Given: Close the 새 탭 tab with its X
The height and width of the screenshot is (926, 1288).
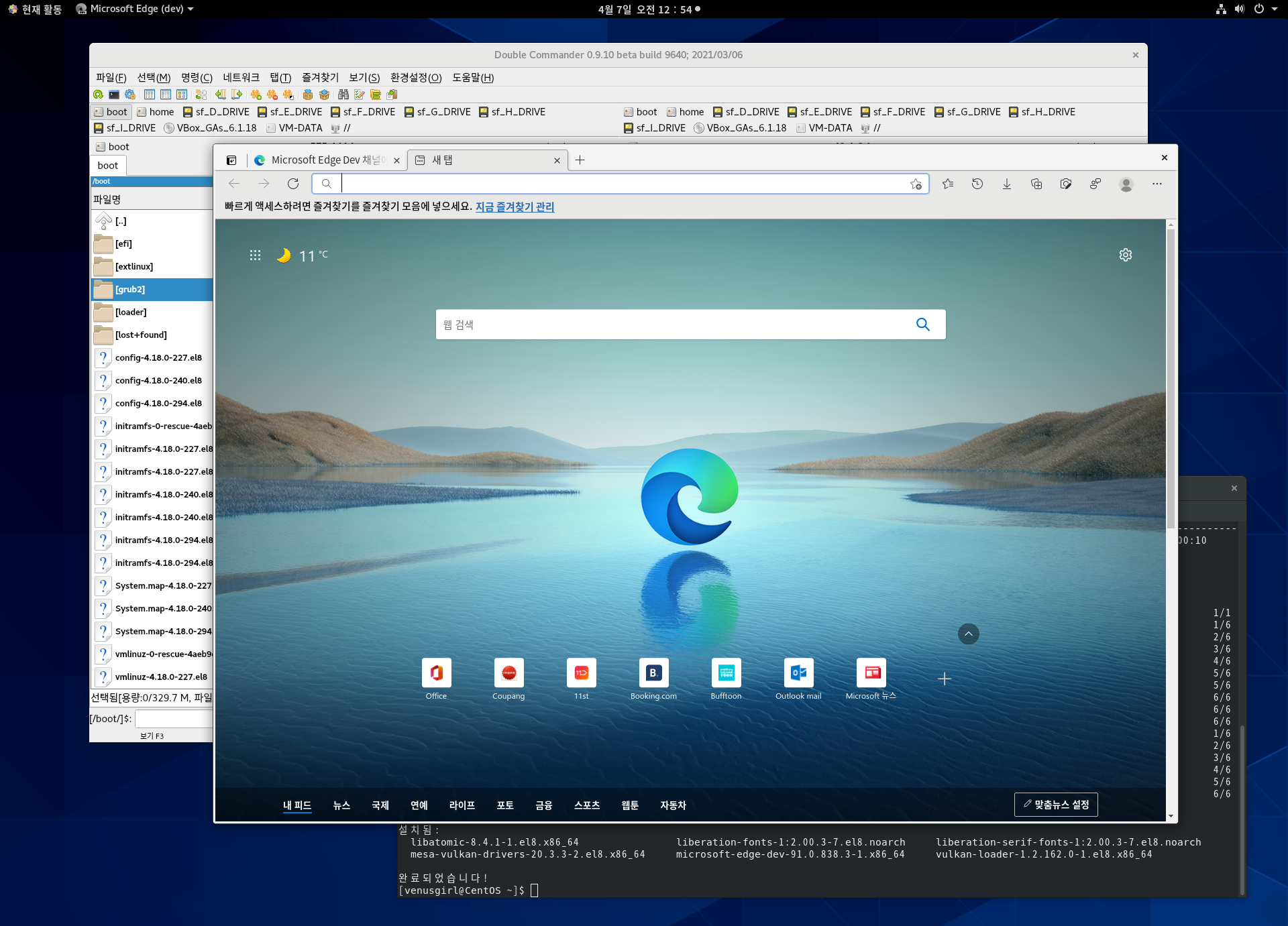Looking at the screenshot, I should pyautogui.click(x=557, y=160).
